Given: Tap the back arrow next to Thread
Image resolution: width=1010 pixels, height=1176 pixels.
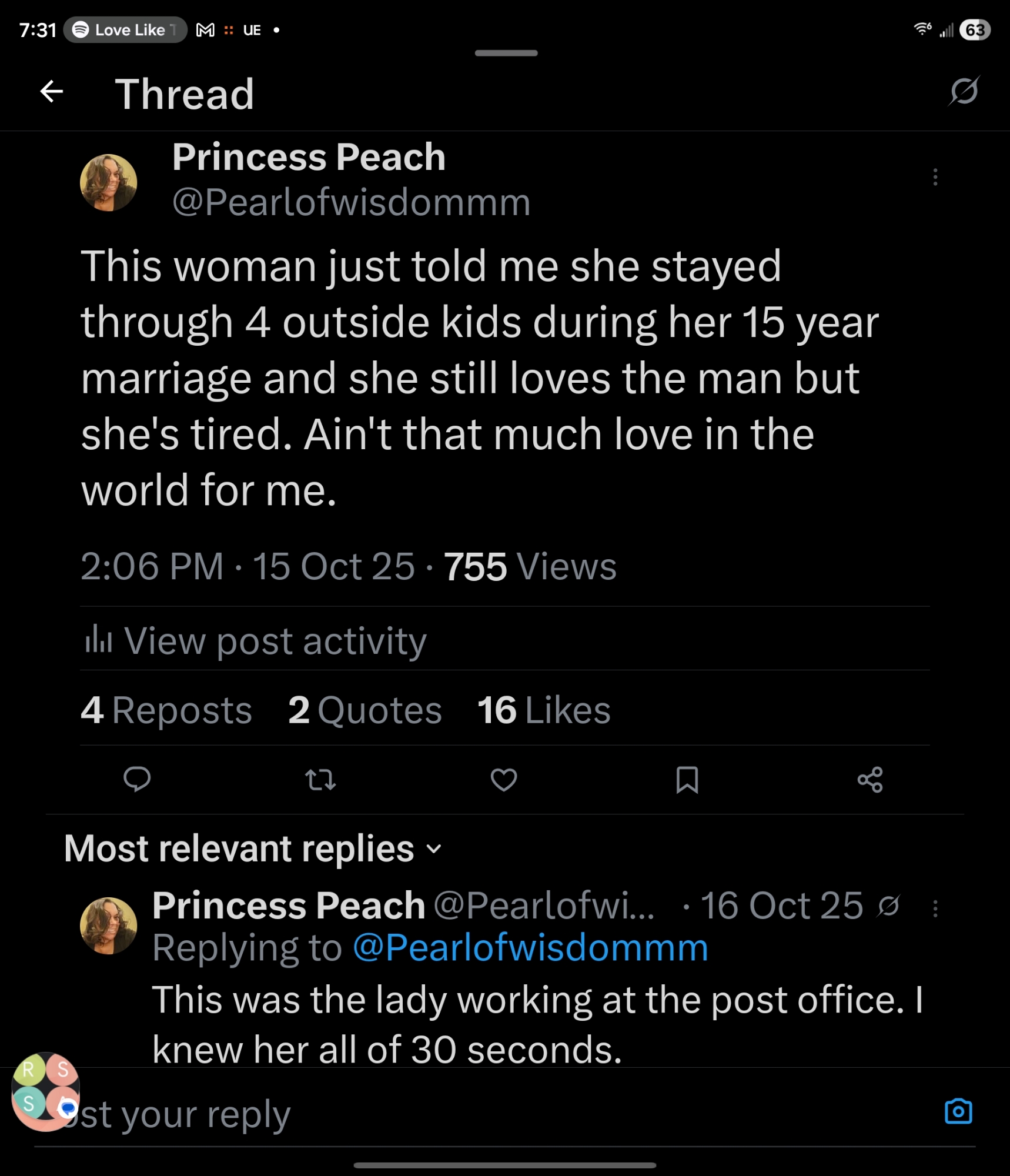Looking at the screenshot, I should point(52,92).
